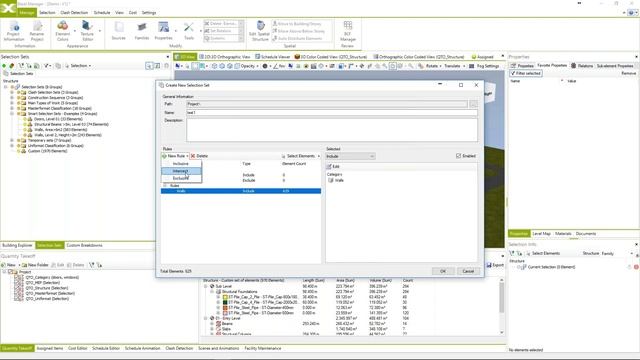Screen dimensions: 640x360
Task: Launch the Texture Editor
Action: pyautogui.click(x=87, y=31)
